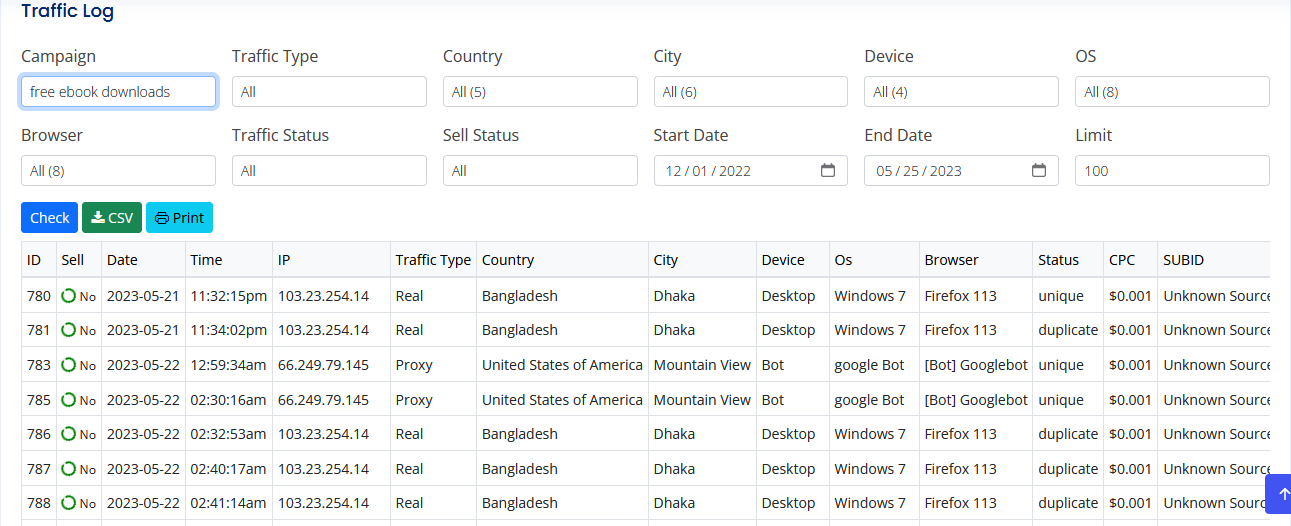The image size is (1291, 526).
Task: Open the City filter dropdown
Action: pos(750,92)
